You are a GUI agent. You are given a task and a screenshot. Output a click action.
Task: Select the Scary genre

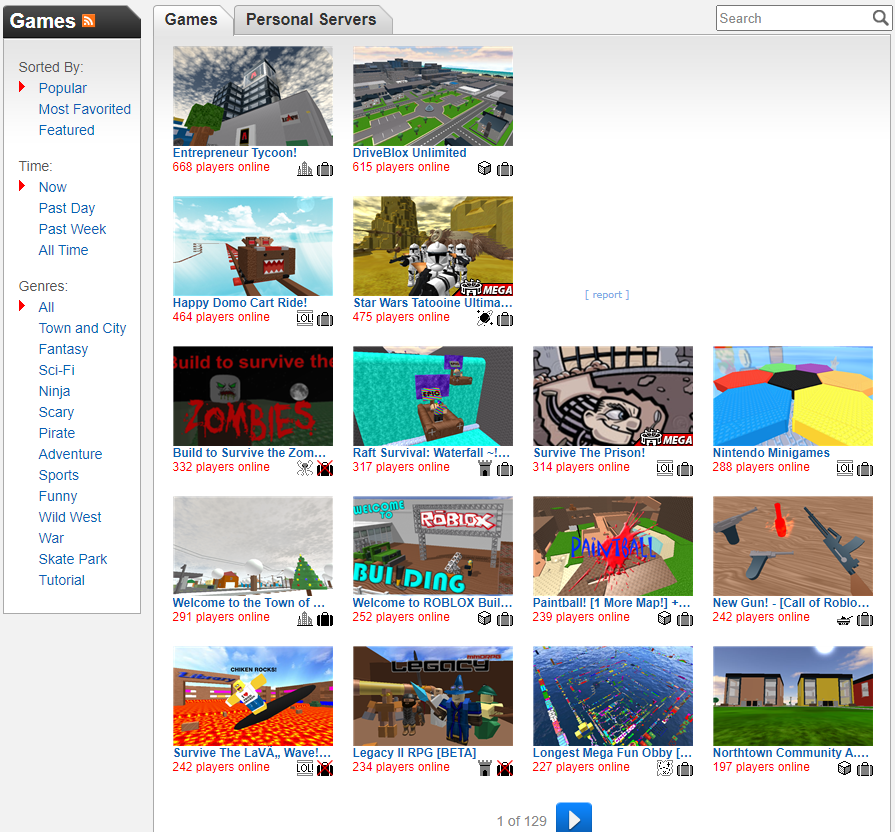(56, 412)
